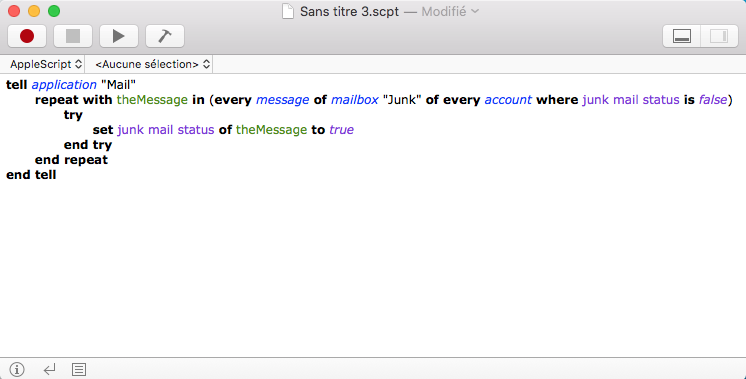The height and width of the screenshot is (379, 746).
Task: Click the word application in first line
Action: click(64, 85)
